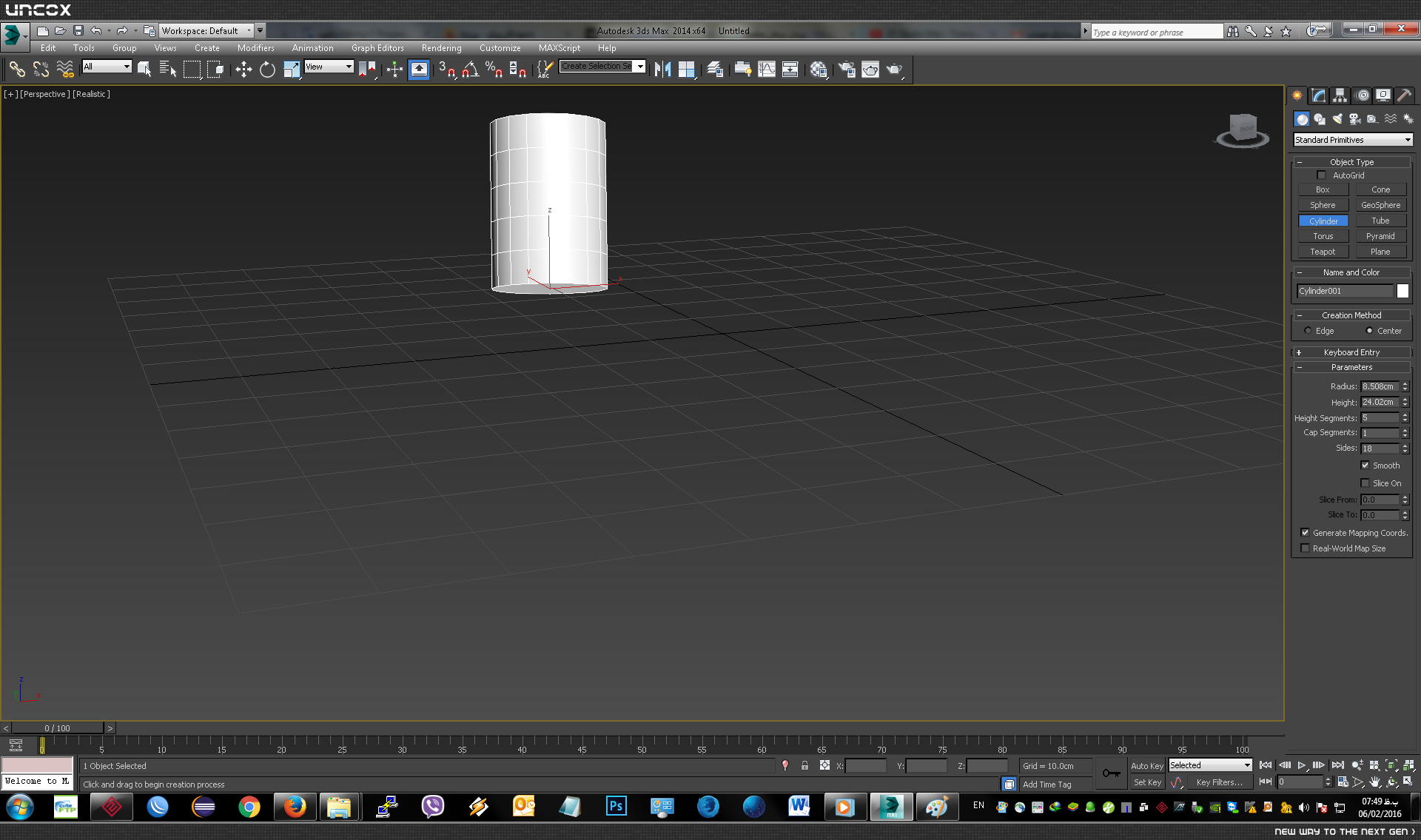Enable Real-World Map Size checkbox
The image size is (1421, 840).
pyautogui.click(x=1305, y=548)
